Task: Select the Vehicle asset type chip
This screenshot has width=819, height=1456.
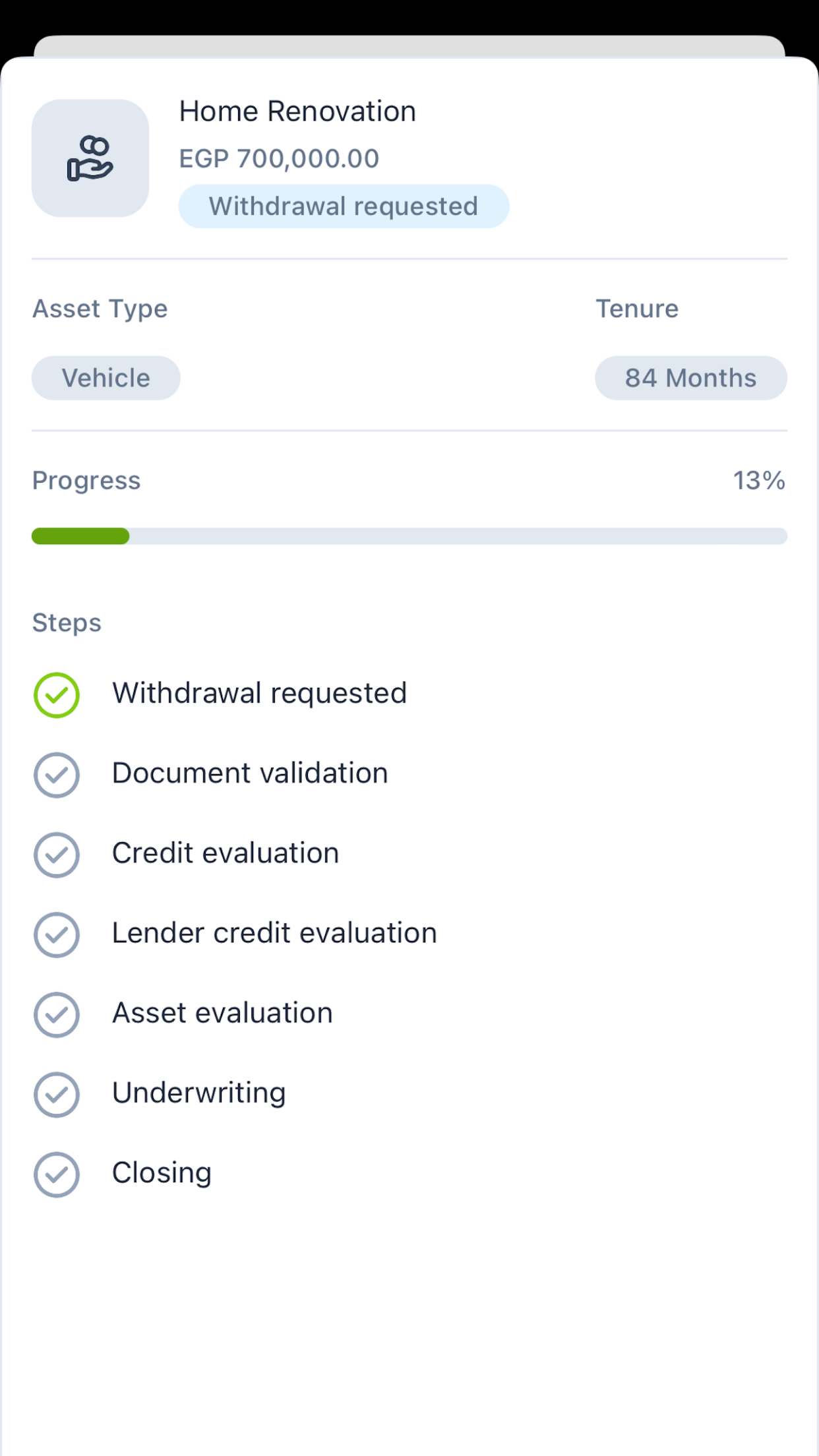Action: coord(106,378)
